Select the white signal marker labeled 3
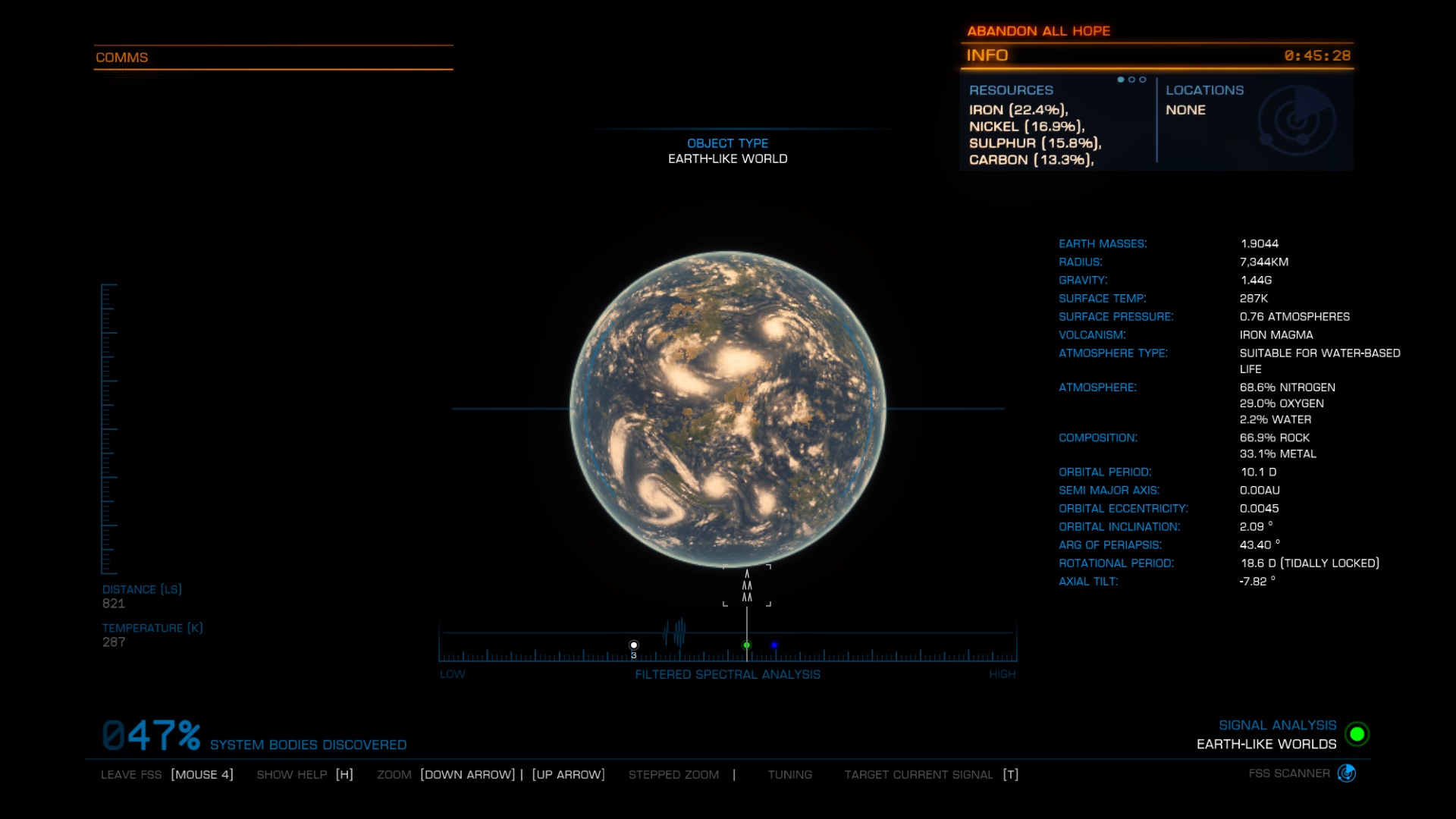1456x819 pixels. coord(634,646)
